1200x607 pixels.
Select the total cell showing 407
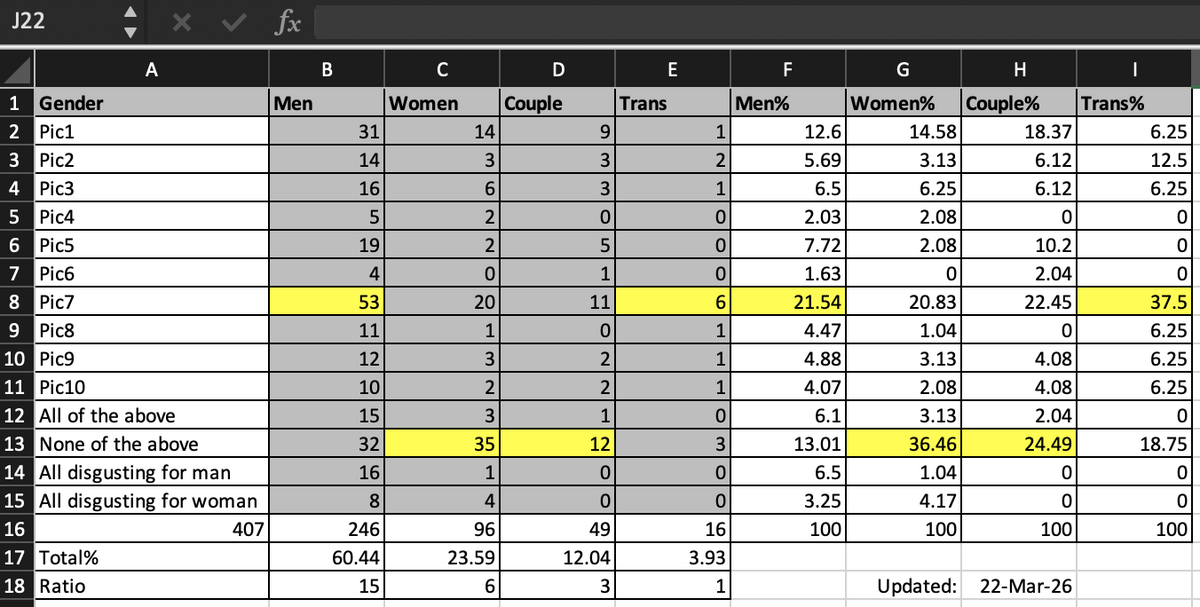150,527
